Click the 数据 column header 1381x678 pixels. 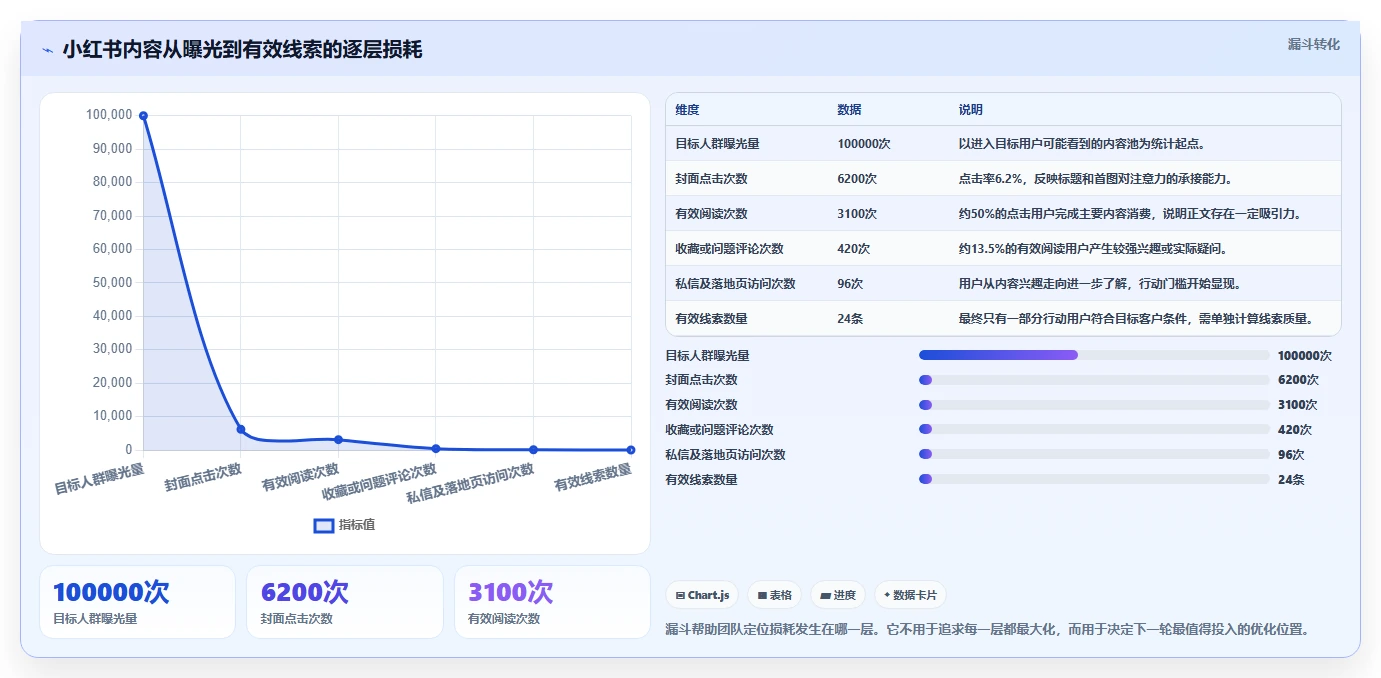coord(849,110)
